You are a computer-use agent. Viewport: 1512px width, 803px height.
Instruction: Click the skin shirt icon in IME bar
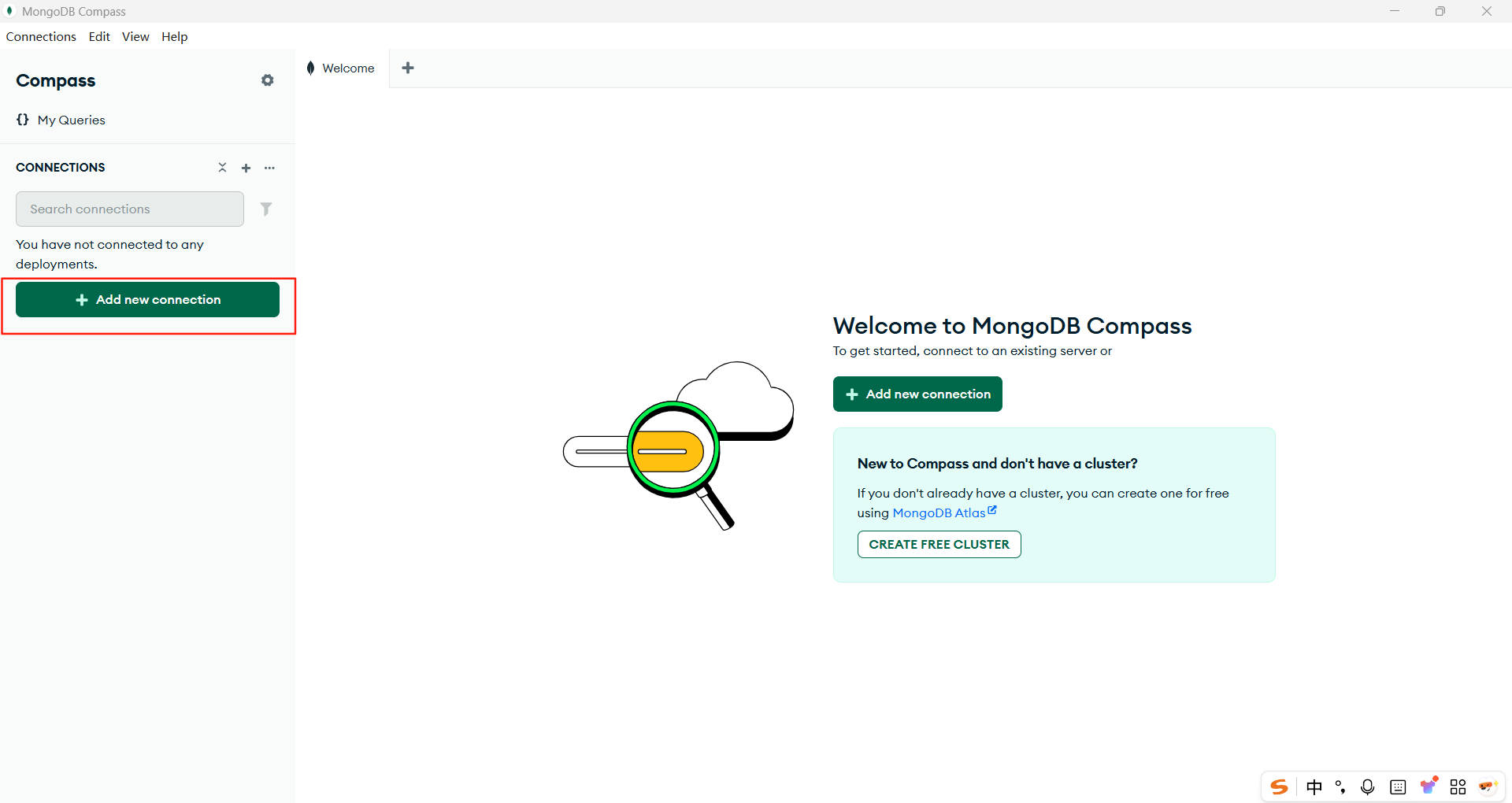1429,786
